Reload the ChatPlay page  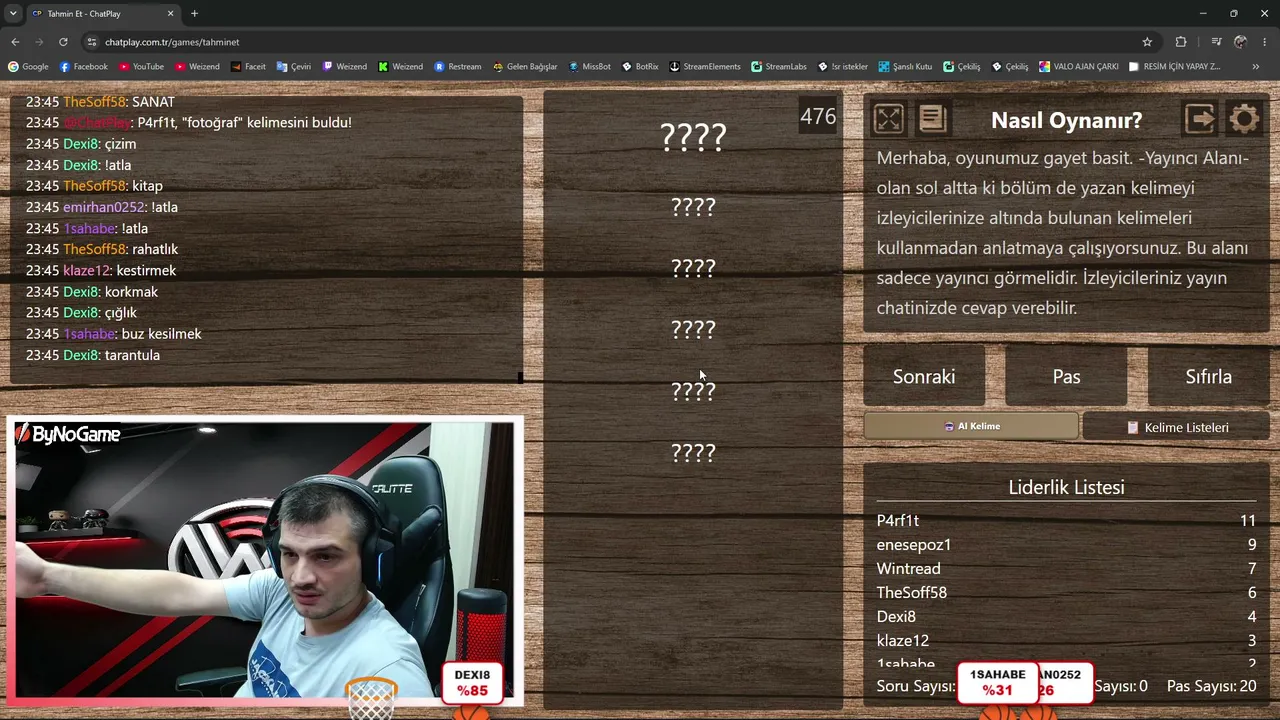tap(63, 42)
